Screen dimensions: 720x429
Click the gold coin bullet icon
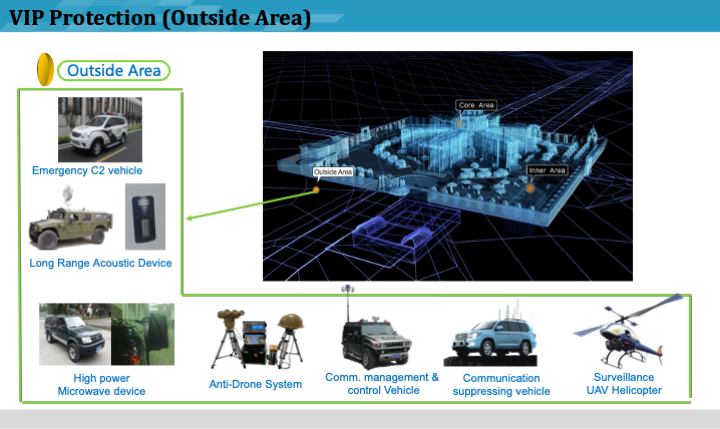pos(45,70)
